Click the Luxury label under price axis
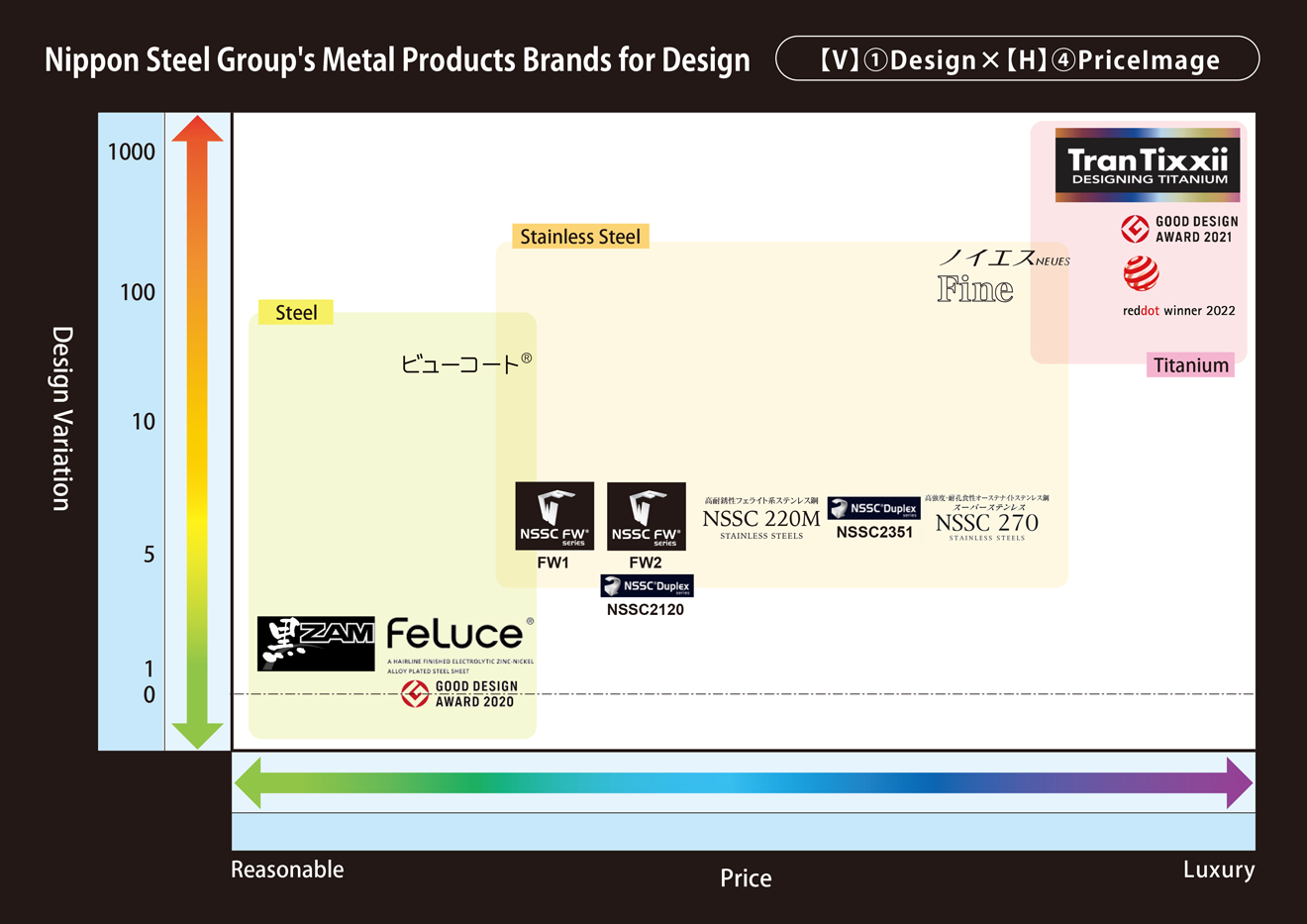Screen dimensions: 1307x924 tap(1219, 869)
